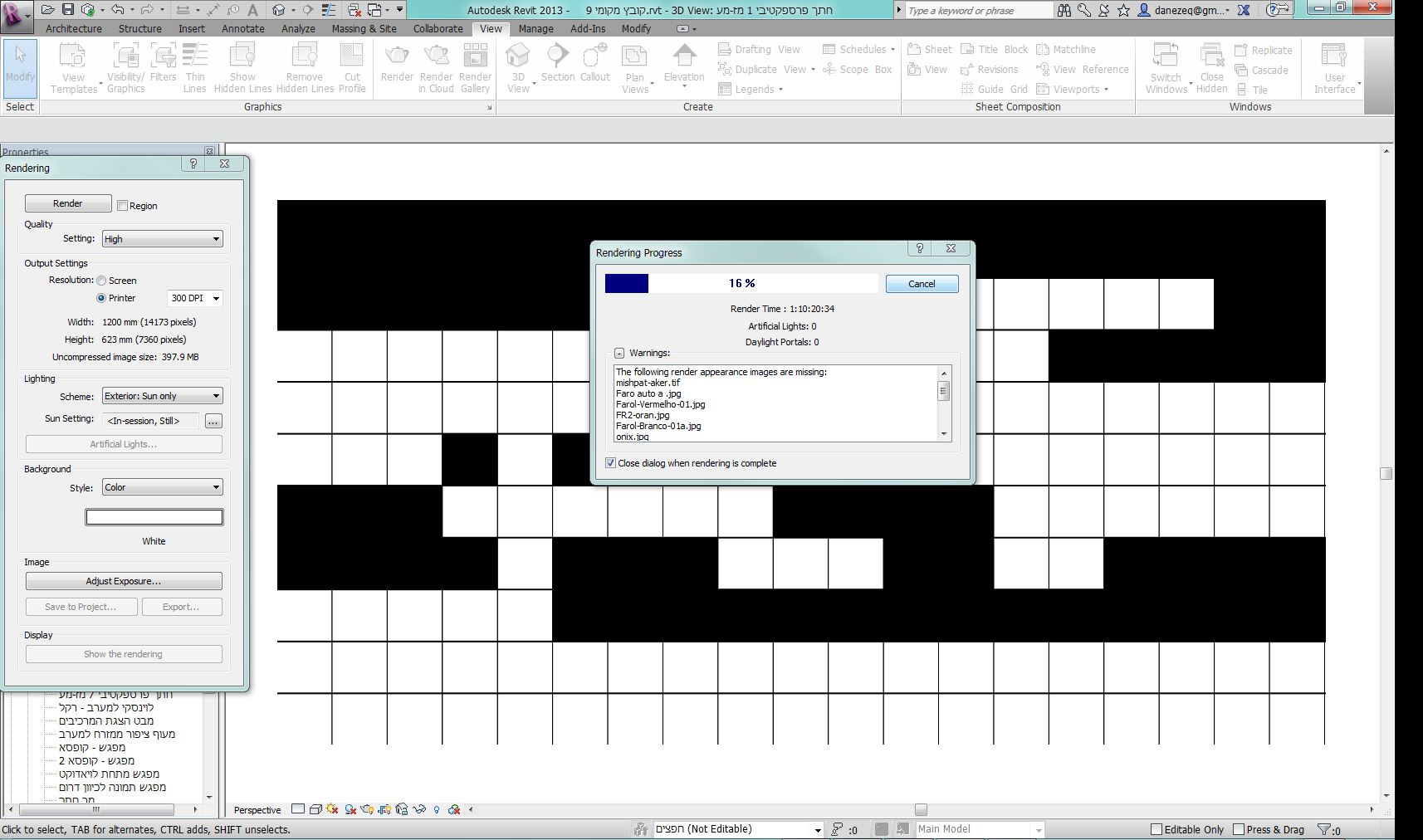Toggle the Editable Only checkbox

(x=1156, y=829)
